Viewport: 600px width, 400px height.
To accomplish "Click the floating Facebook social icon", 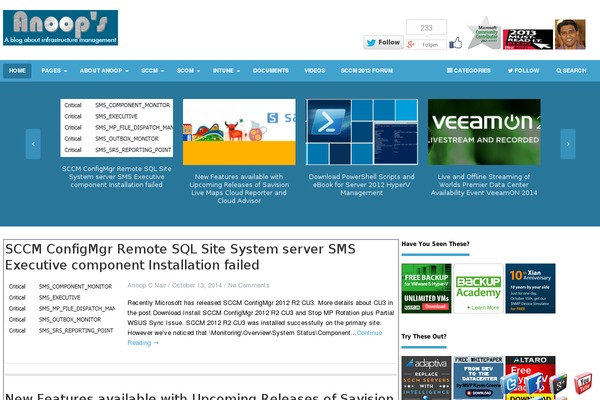I will [x=535, y=383].
